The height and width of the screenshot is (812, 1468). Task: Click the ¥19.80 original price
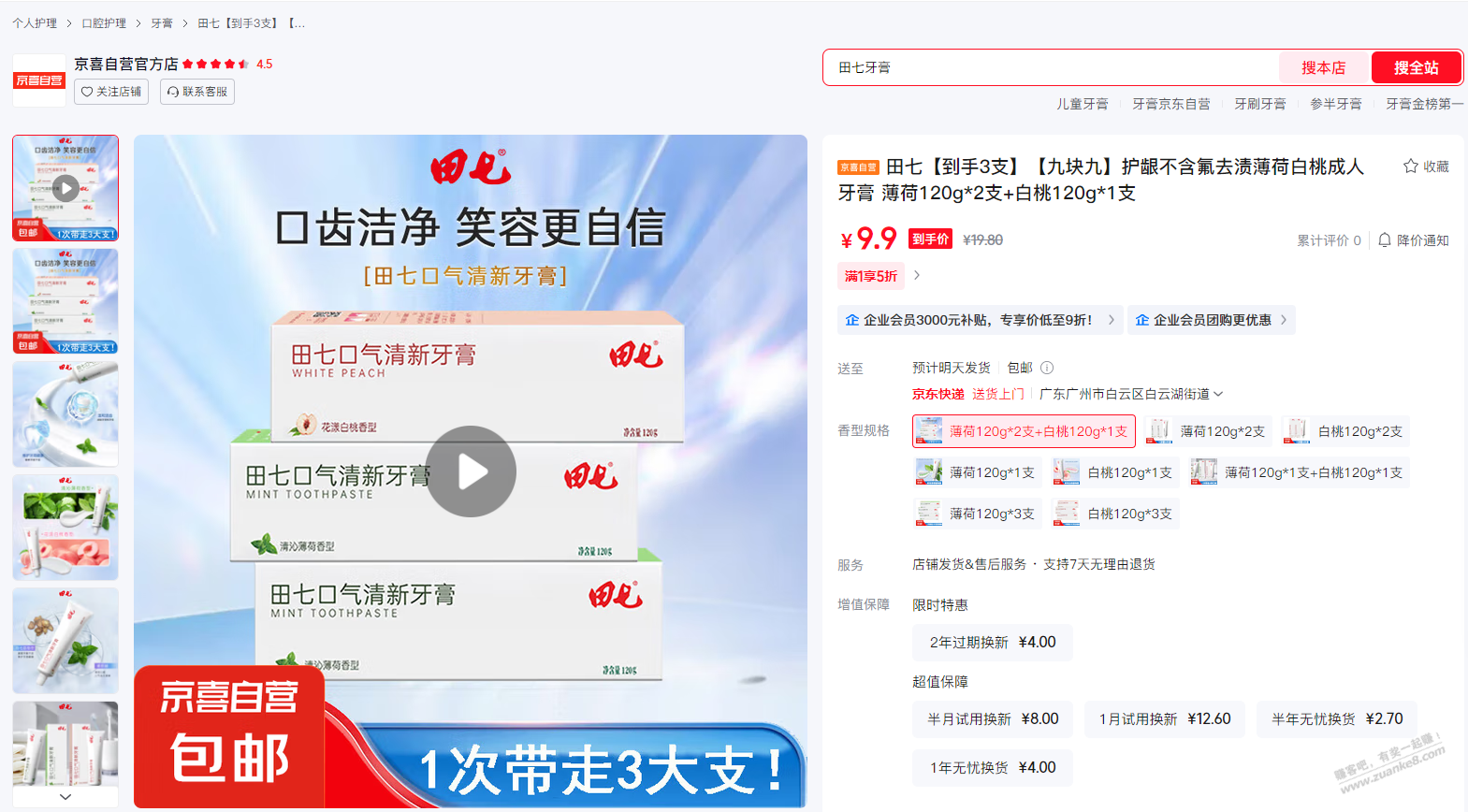pyautogui.click(x=982, y=240)
